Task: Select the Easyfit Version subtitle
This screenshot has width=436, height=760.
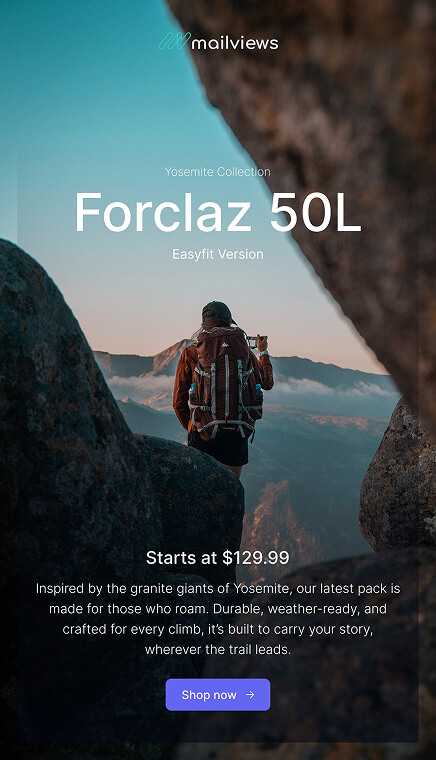Action: tap(218, 254)
